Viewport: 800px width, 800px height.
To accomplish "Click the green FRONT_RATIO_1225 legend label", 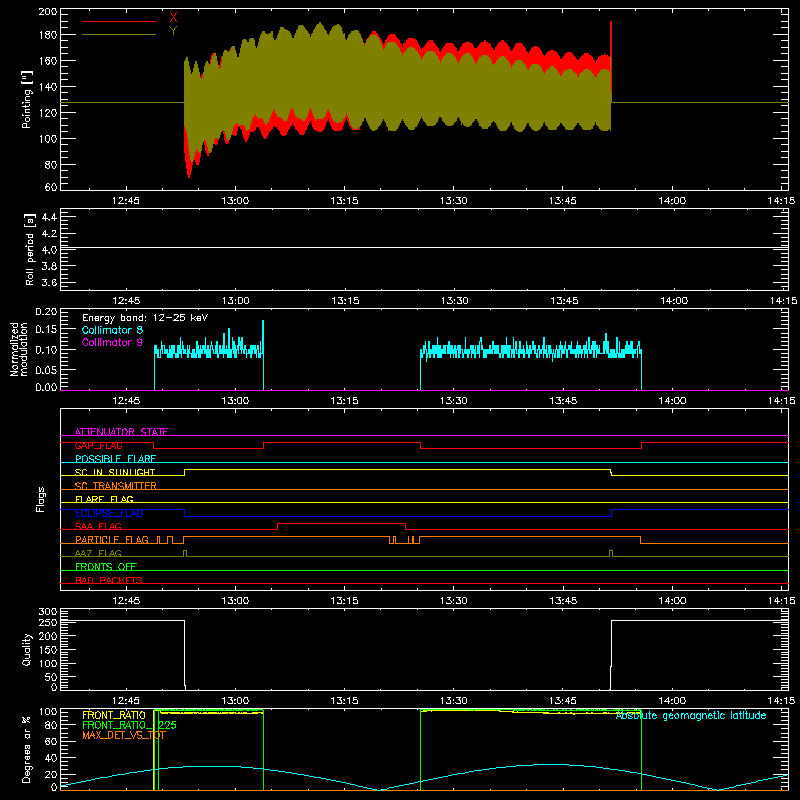I will [x=129, y=725].
